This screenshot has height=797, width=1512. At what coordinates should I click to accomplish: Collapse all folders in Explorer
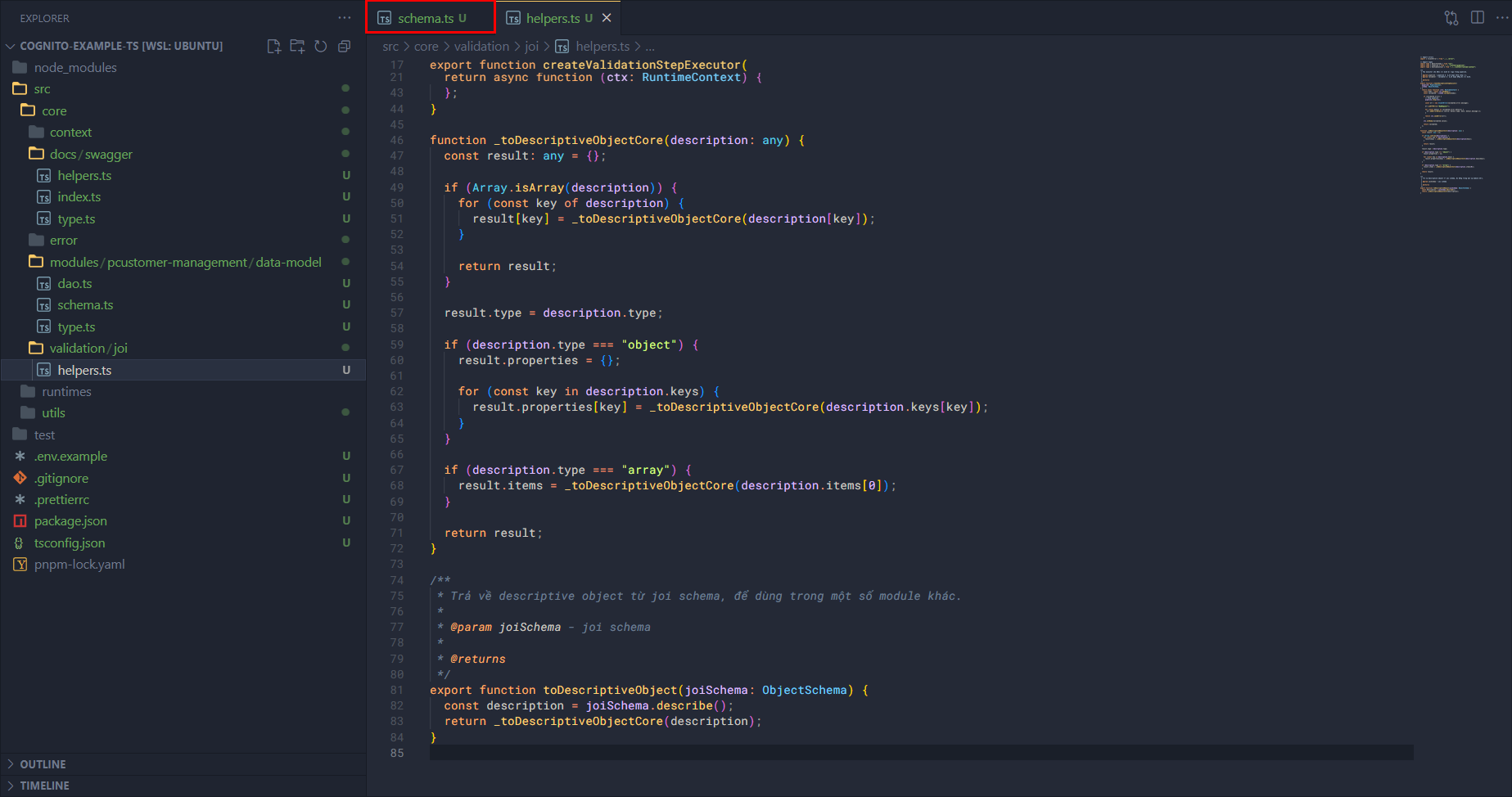click(345, 47)
